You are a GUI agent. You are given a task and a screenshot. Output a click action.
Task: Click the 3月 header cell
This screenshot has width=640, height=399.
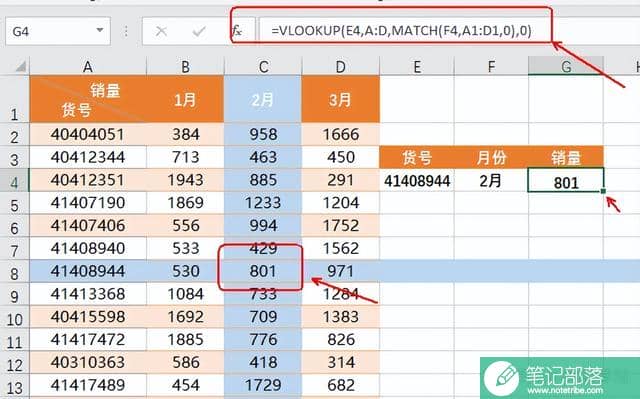point(341,99)
